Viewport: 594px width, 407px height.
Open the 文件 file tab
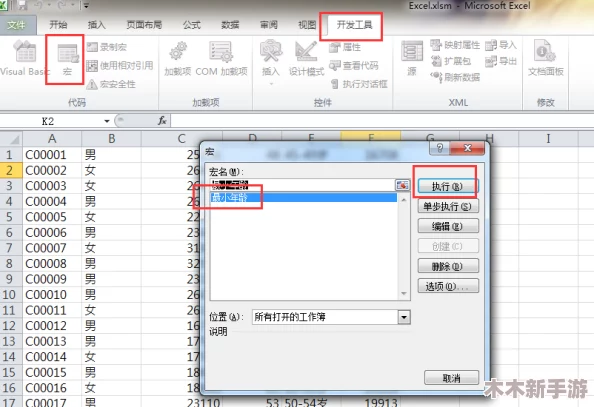[16, 25]
